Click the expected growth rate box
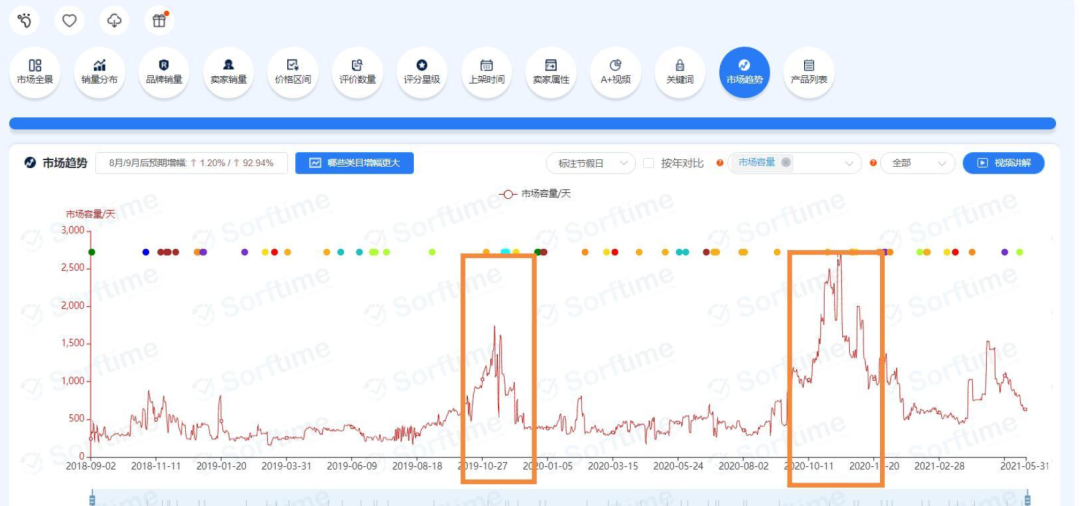 pos(191,163)
